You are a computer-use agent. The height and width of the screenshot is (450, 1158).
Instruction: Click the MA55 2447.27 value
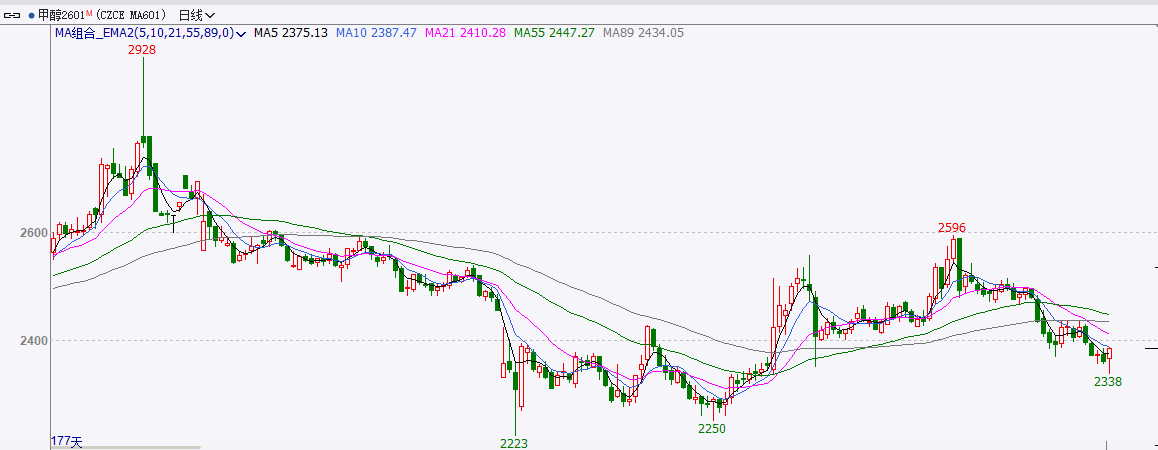coord(555,33)
